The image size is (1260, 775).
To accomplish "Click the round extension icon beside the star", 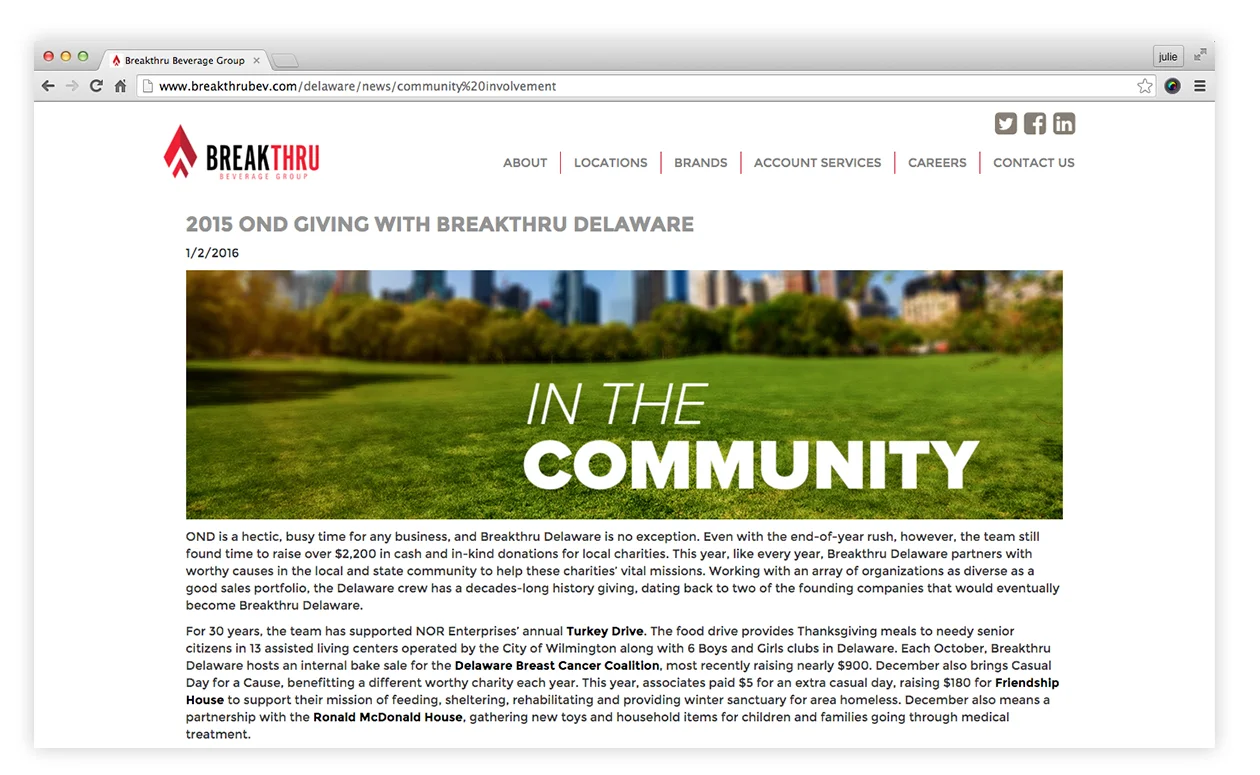I will [x=1172, y=86].
